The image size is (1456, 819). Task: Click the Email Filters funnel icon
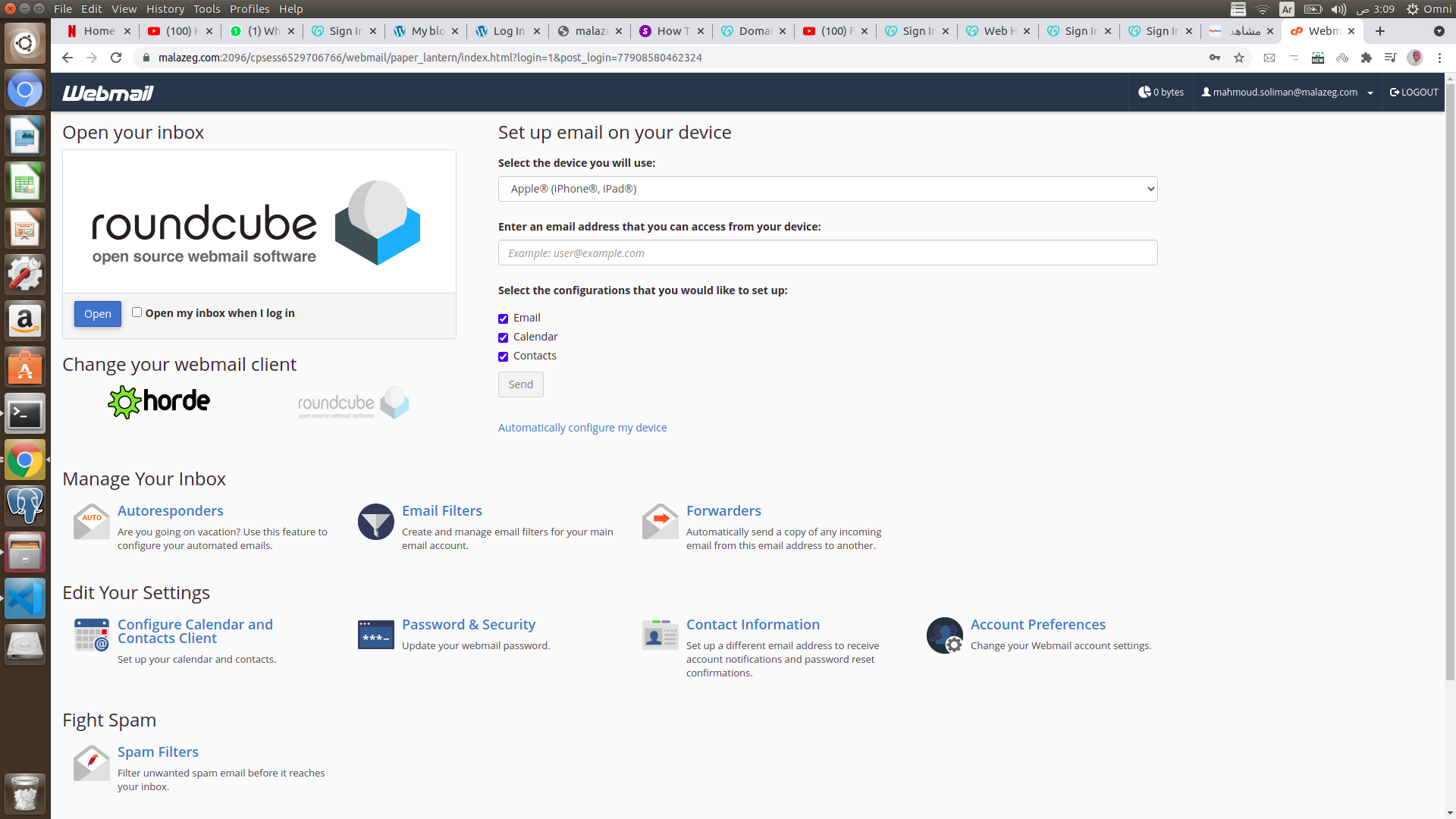tap(376, 522)
